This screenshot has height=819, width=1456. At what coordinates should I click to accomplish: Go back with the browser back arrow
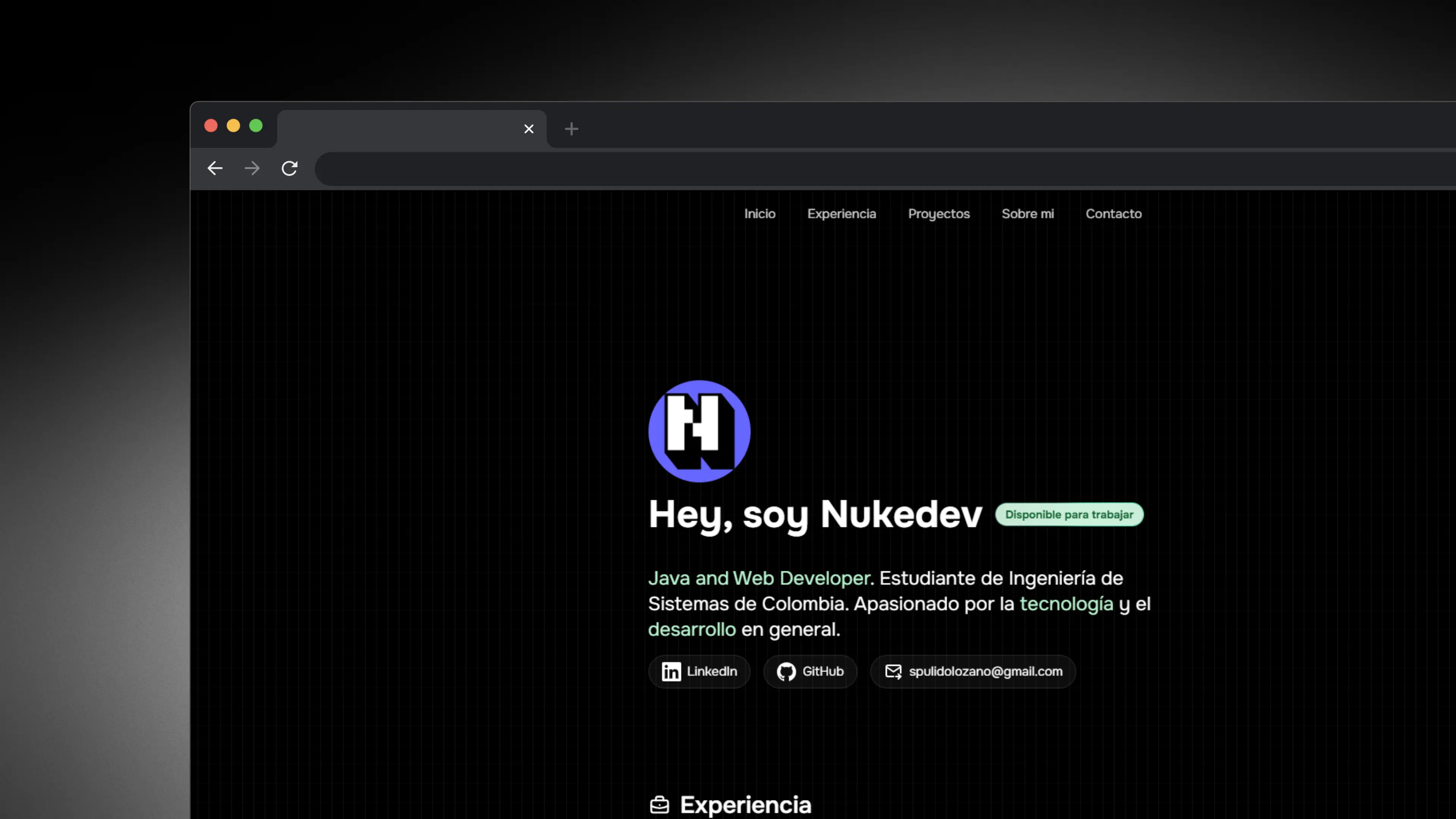point(215,168)
